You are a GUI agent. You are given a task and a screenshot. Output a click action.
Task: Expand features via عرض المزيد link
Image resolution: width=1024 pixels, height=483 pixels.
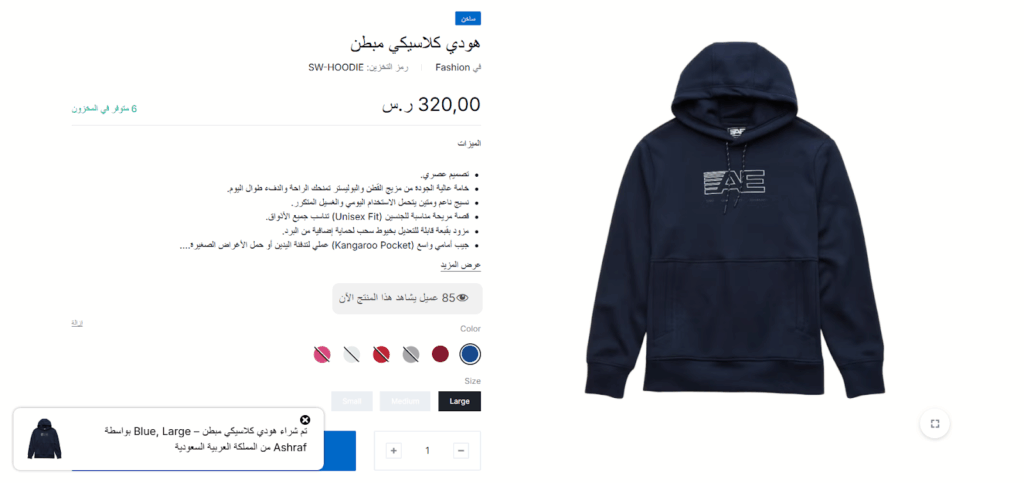click(460, 266)
